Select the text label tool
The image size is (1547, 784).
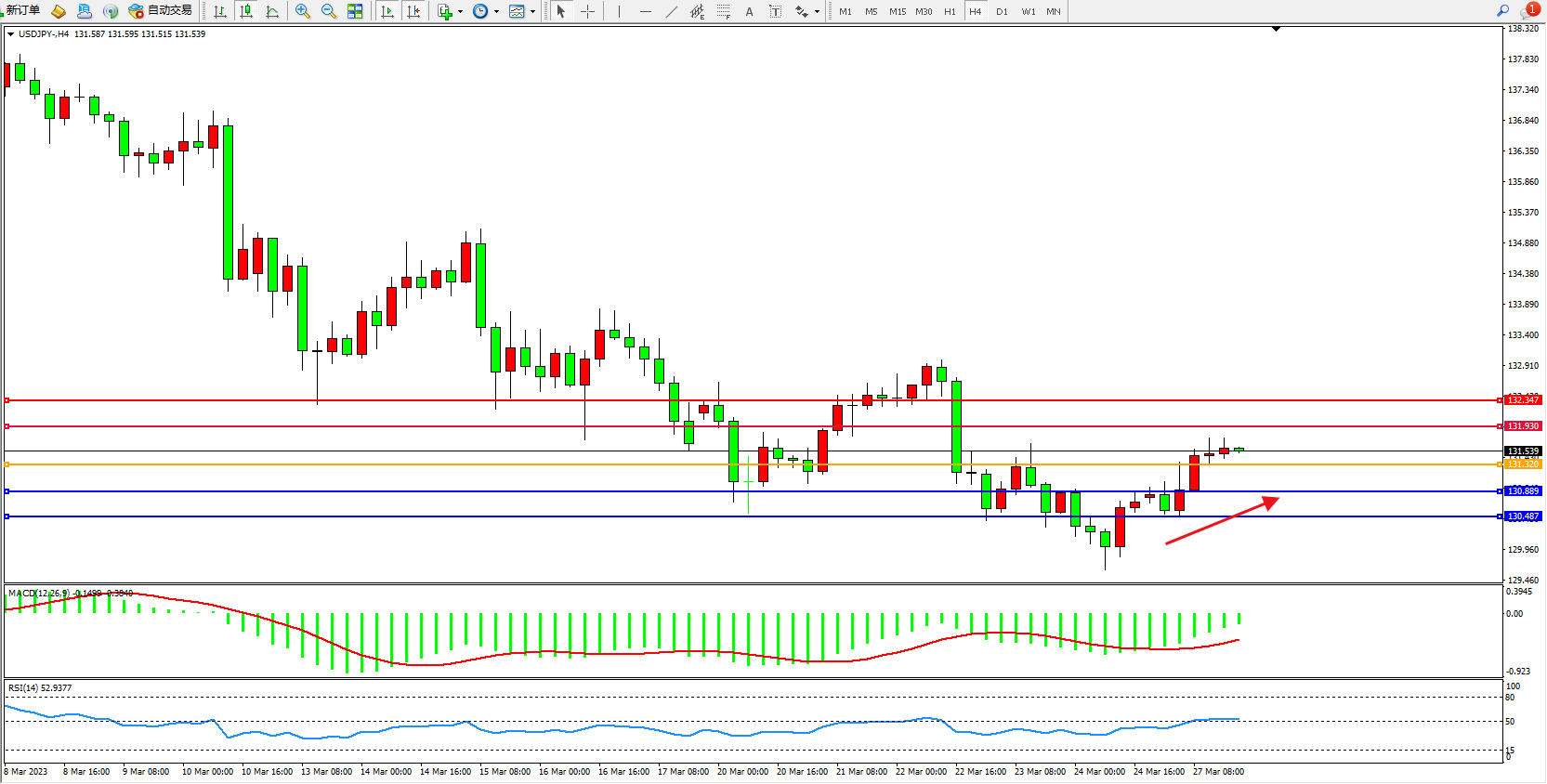point(776,11)
